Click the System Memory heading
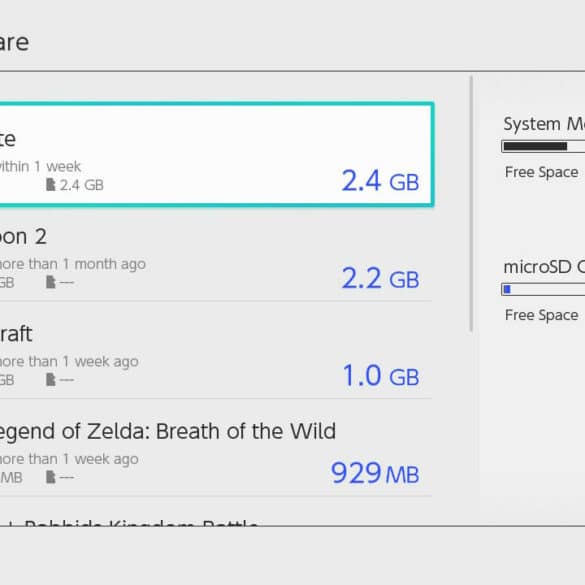Viewport: 585px width, 585px height. tap(544, 124)
